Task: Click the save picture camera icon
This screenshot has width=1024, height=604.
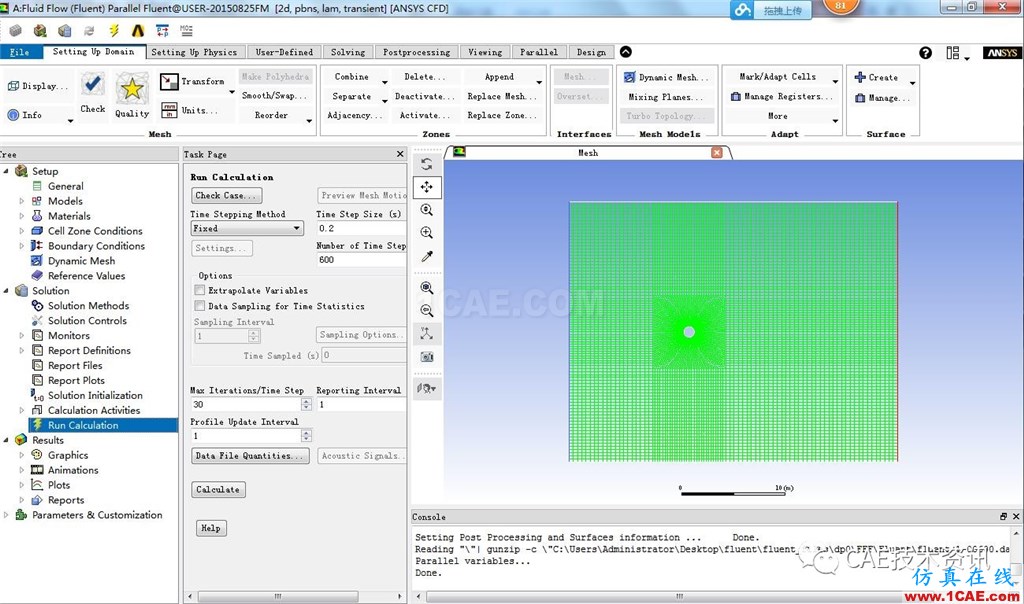Action: coord(426,357)
